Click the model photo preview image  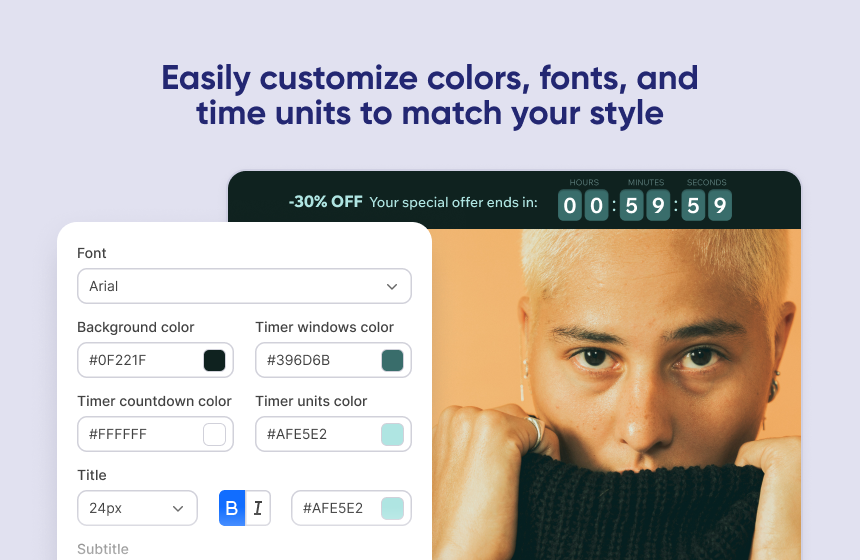(616, 394)
